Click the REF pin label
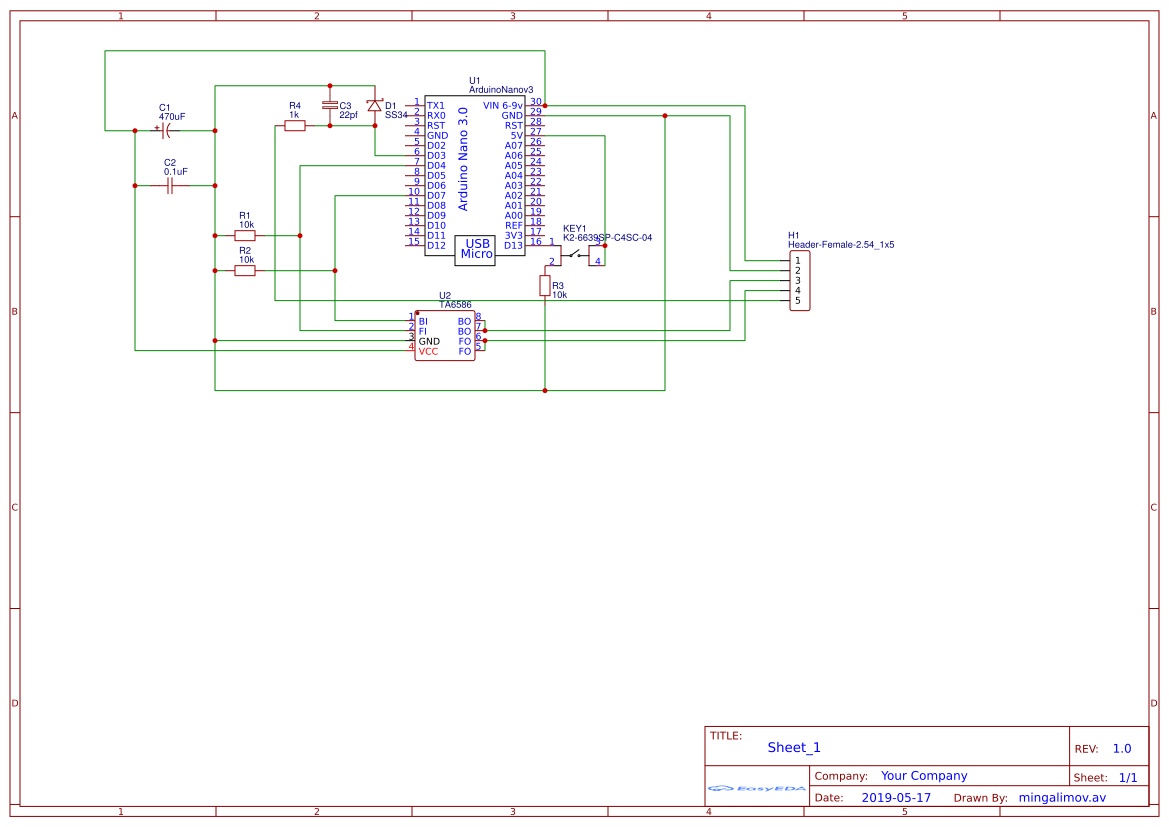 [514, 225]
